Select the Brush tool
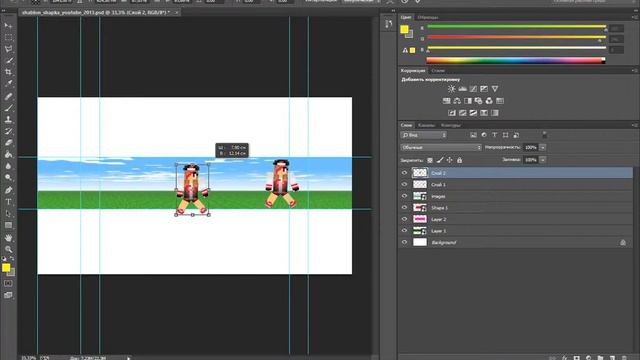The height and width of the screenshot is (360, 640). pyautogui.click(x=8, y=108)
